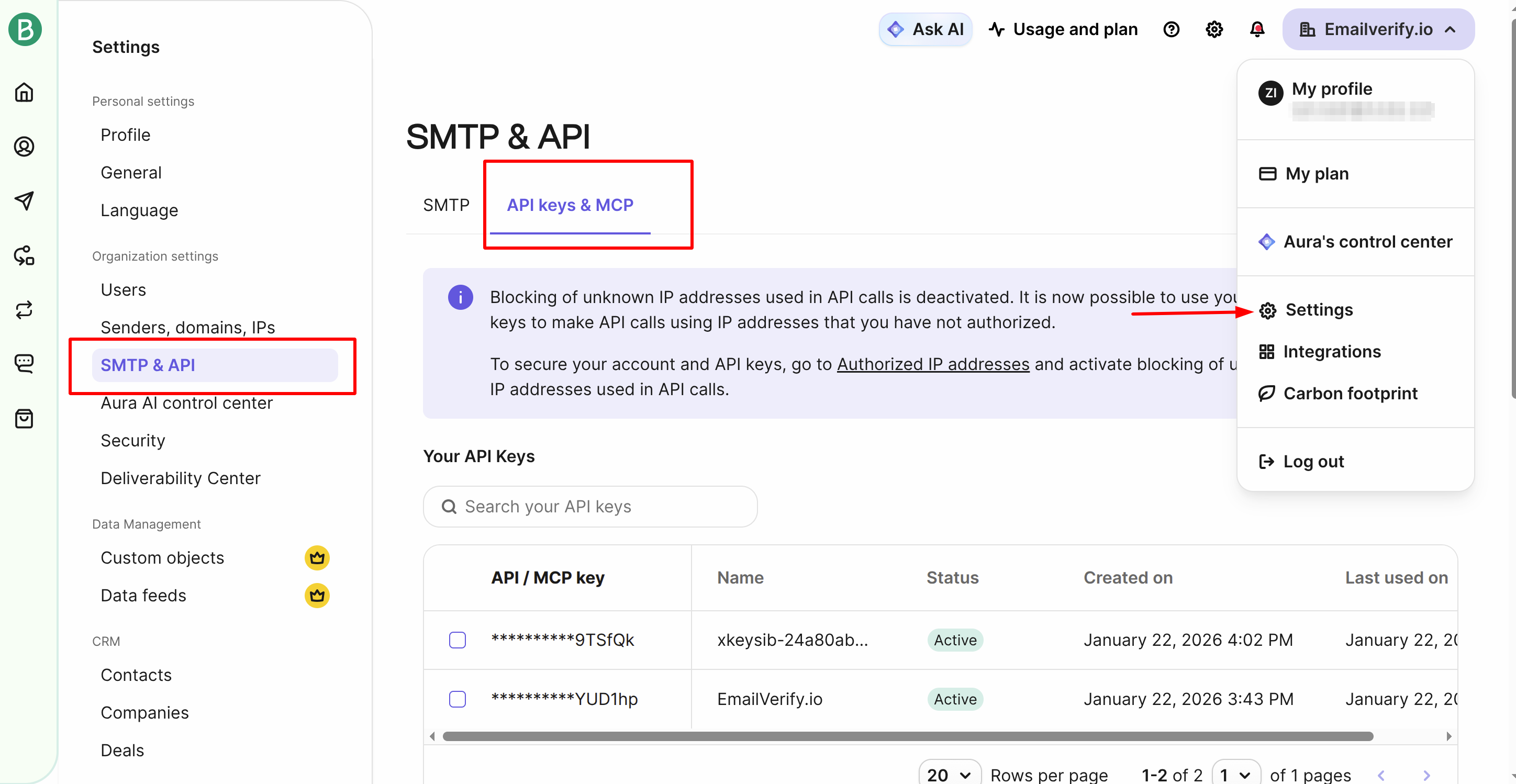Open the notifications bell
Image resolution: width=1516 pixels, height=784 pixels.
(1257, 29)
